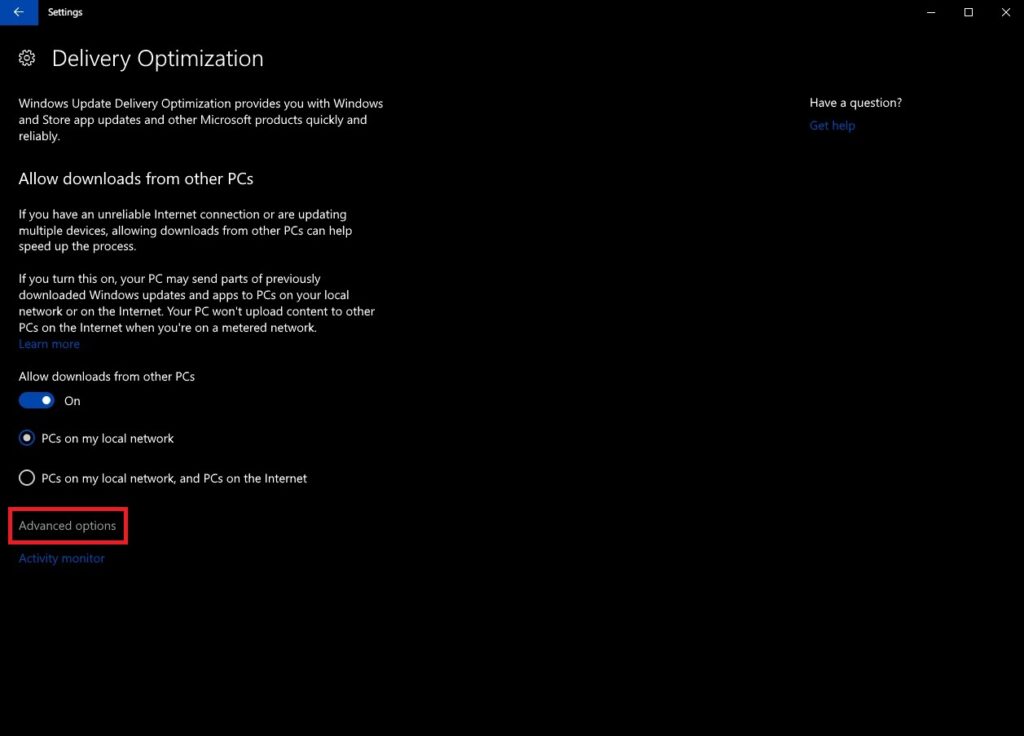Click the Delivery Optimization page heading
The height and width of the screenshot is (736, 1024).
click(x=157, y=58)
